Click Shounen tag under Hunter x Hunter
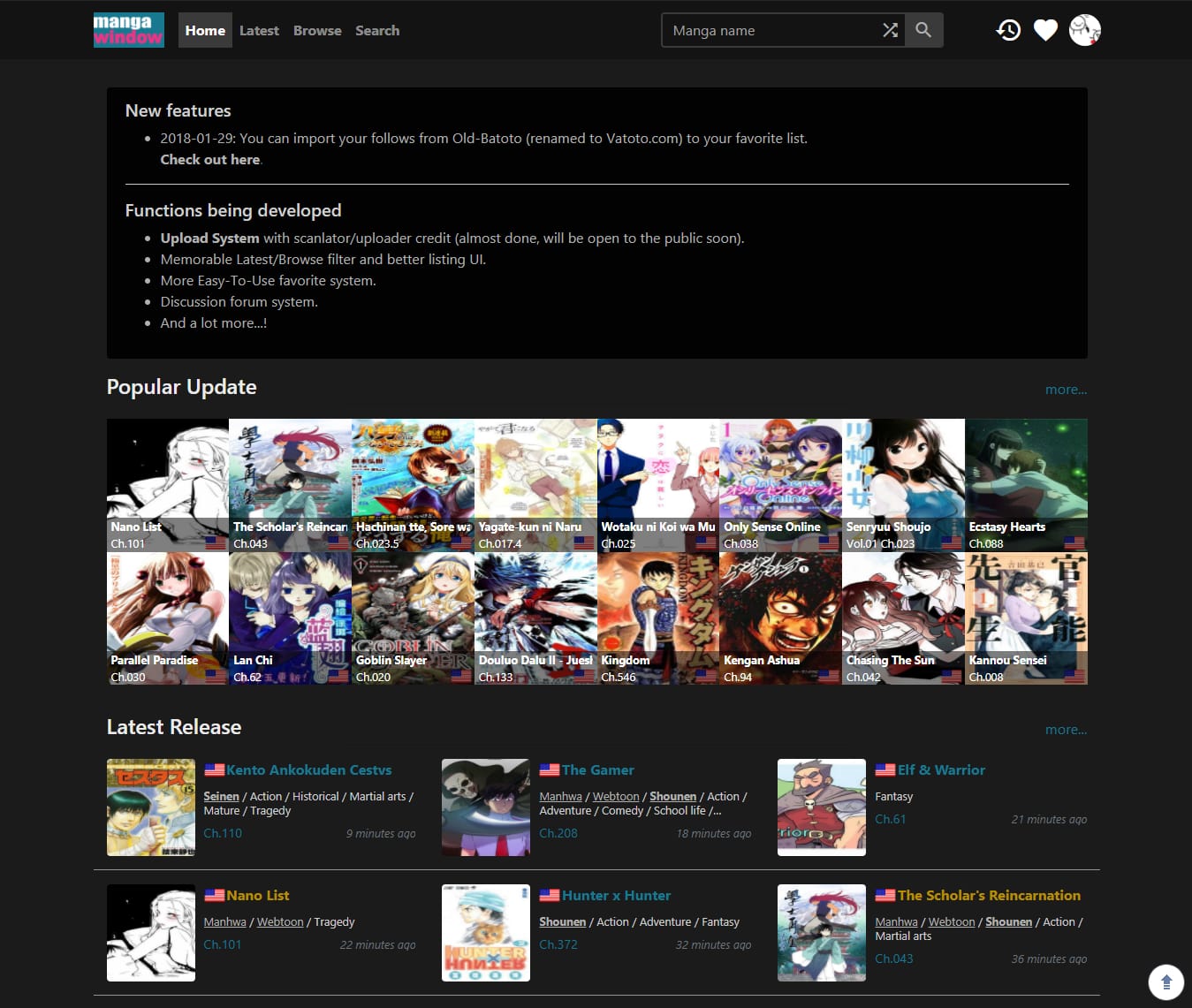The height and width of the screenshot is (1008, 1192). (x=563, y=922)
